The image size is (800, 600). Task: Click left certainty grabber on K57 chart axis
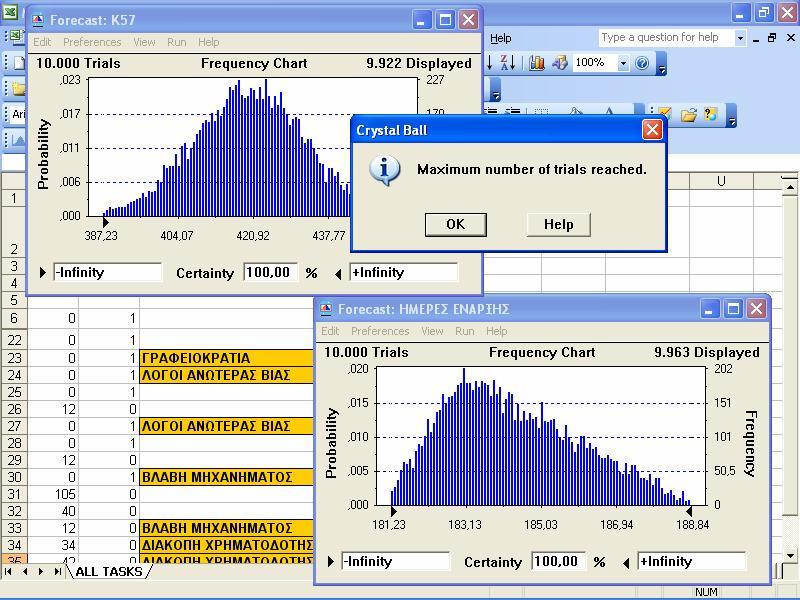tap(105, 222)
